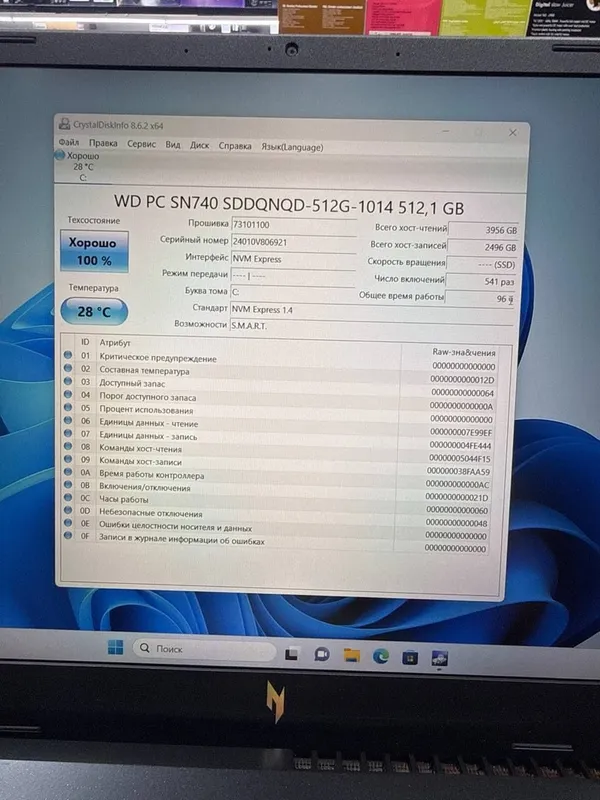
Task: Open File Explorer from the taskbar
Action: 352,655
